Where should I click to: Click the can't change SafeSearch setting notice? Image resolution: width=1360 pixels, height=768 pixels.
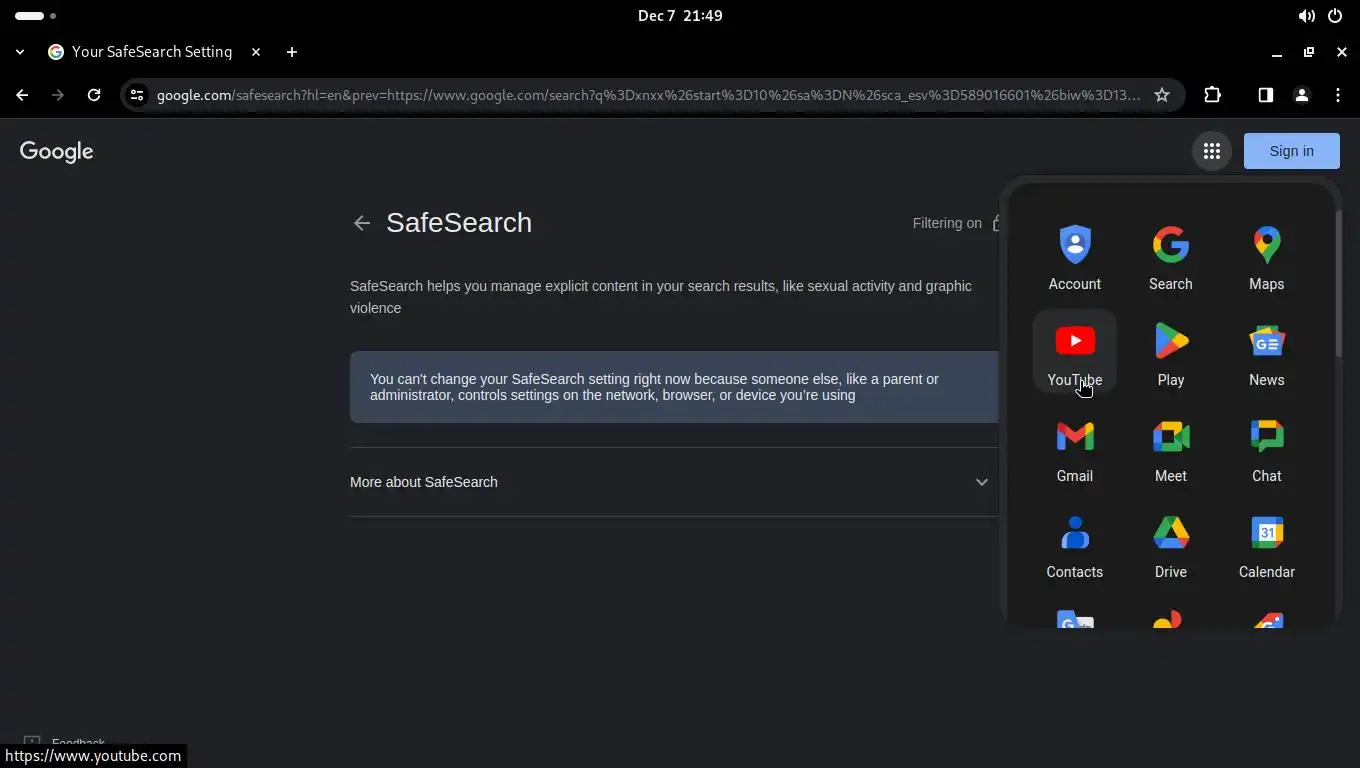[x=674, y=387]
